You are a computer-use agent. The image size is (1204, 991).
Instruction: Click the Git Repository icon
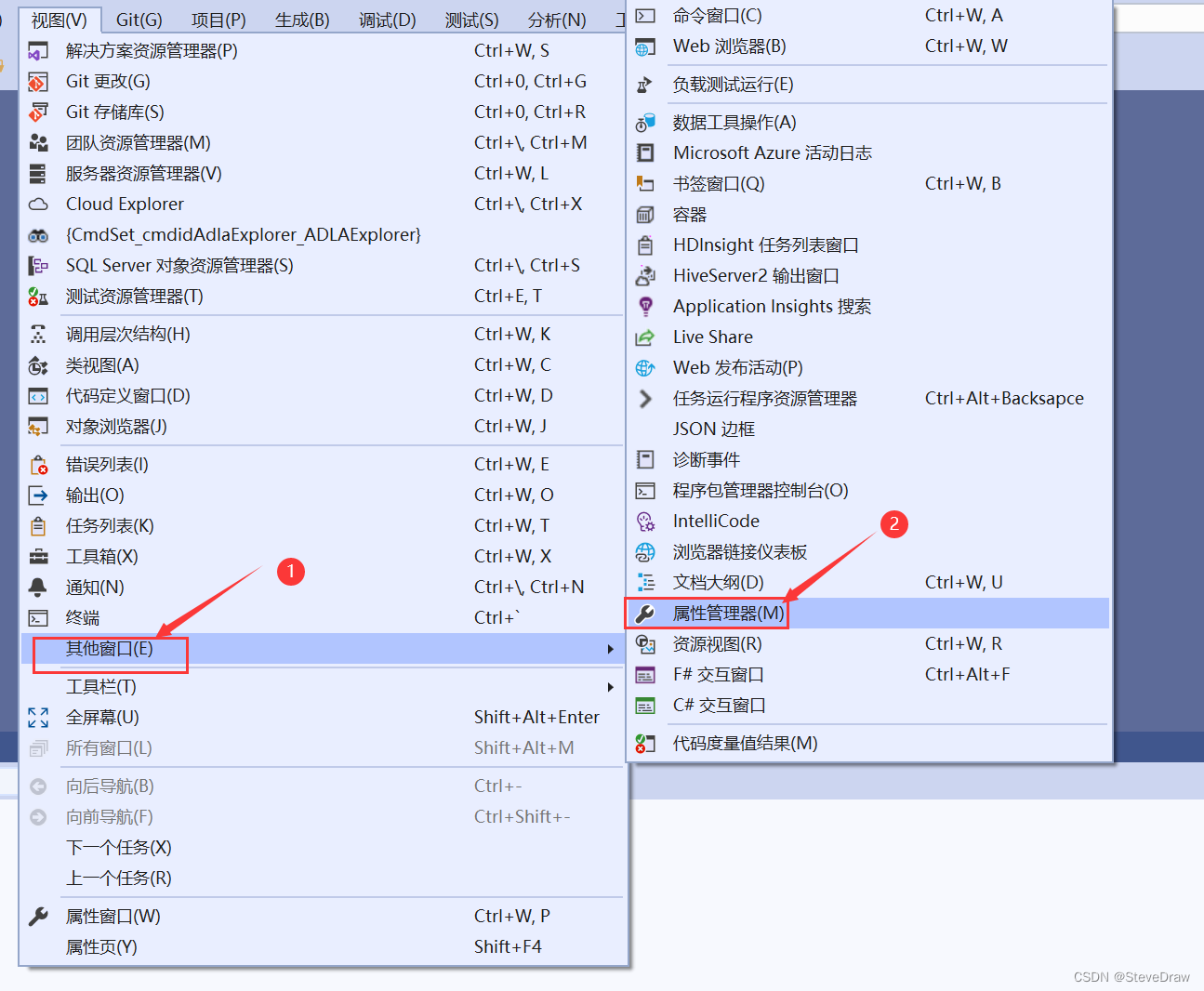[x=38, y=112]
